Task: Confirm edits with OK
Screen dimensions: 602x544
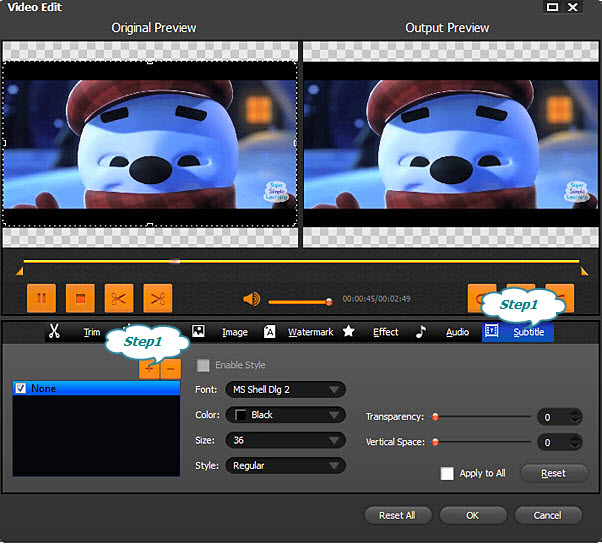Action: coord(473,515)
